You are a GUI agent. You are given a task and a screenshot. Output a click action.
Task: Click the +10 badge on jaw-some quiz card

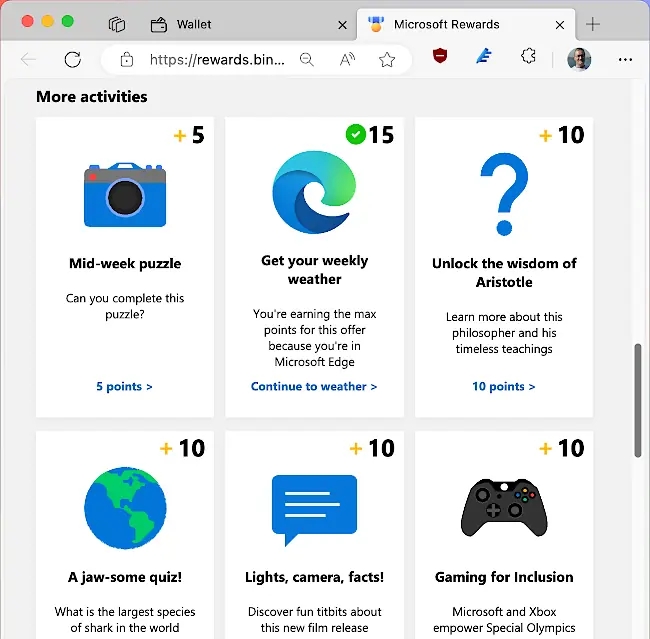[182, 448]
